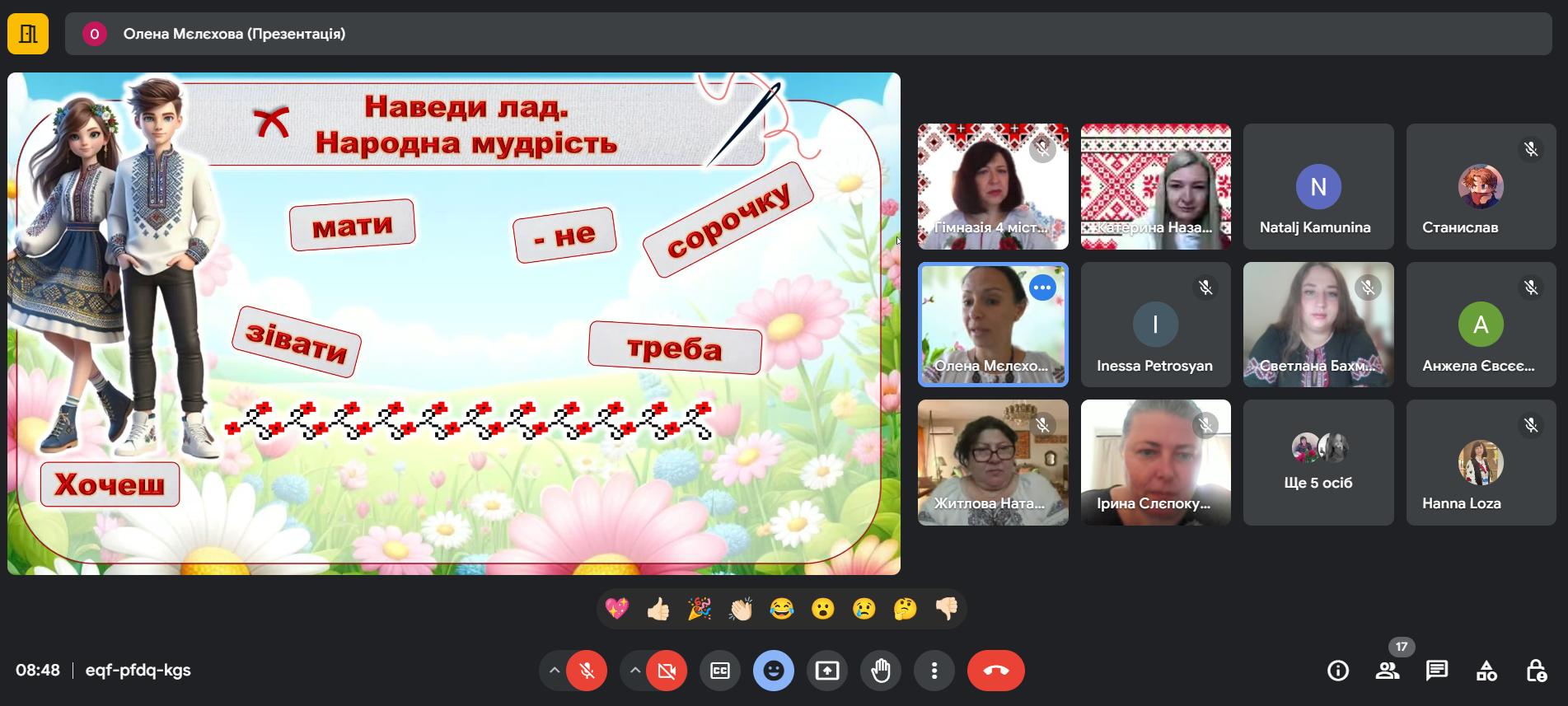Screen dimensions: 1568x706
Task: Show the 'Ще 5 осіб' participants tile
Action: tap(1318, 462)
